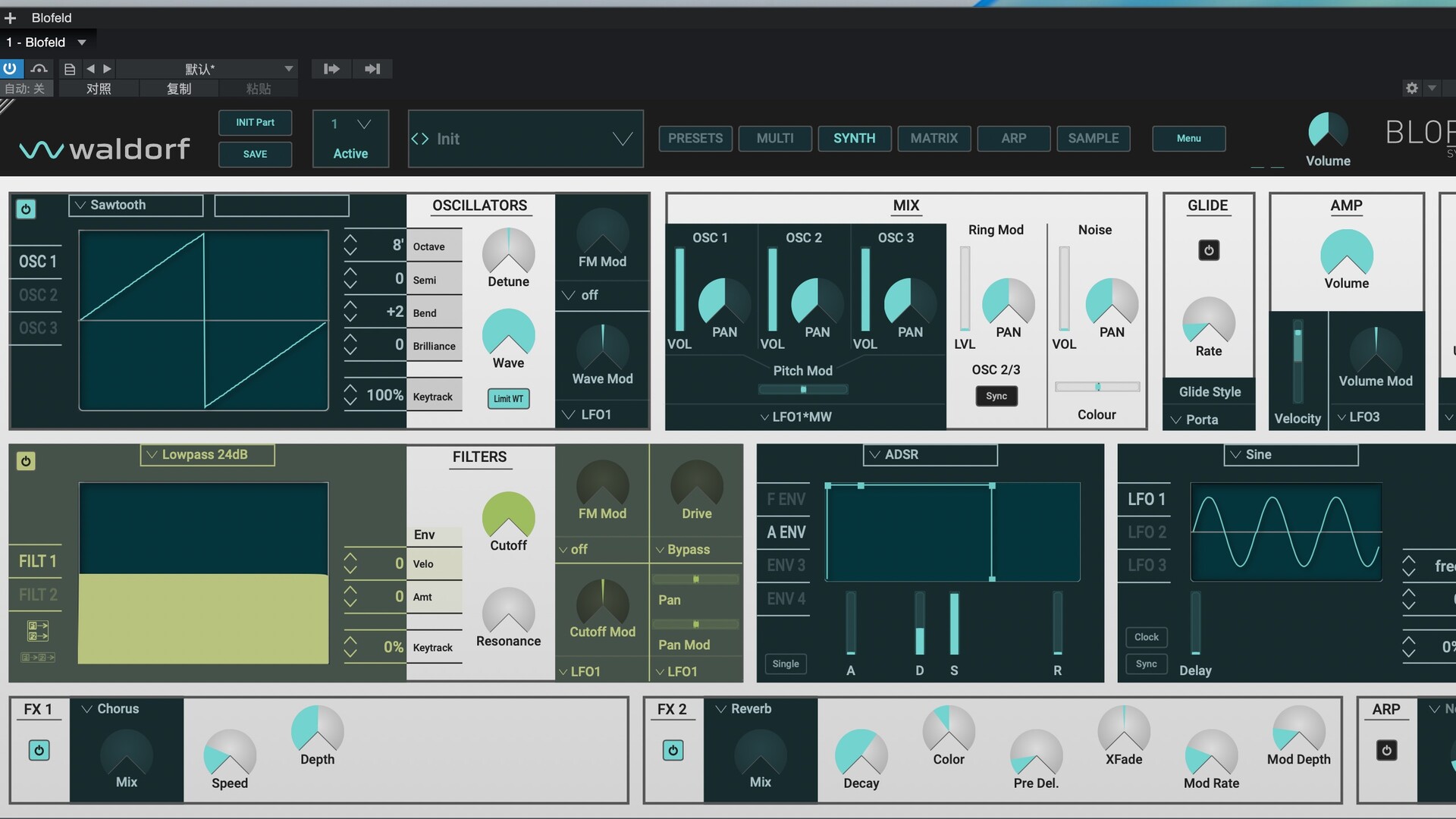Open the Lowpass 24dB filter type dropdown
Screen dimensions: 1456x819
208,454
